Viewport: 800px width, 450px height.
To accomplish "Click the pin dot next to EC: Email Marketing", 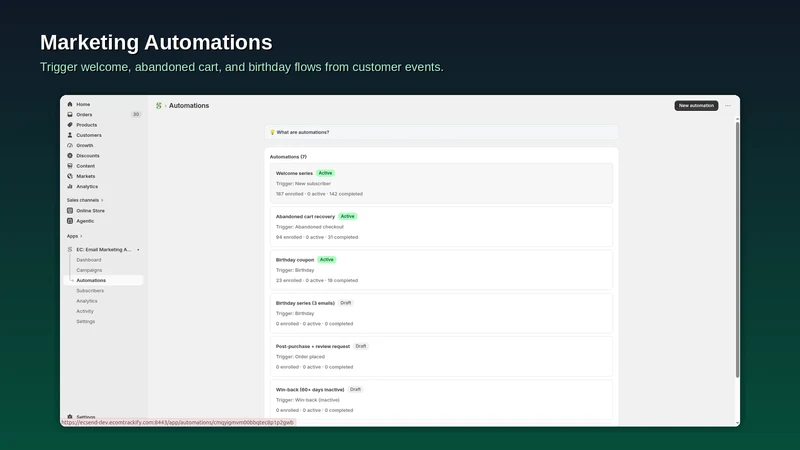I will click(138, 250).
